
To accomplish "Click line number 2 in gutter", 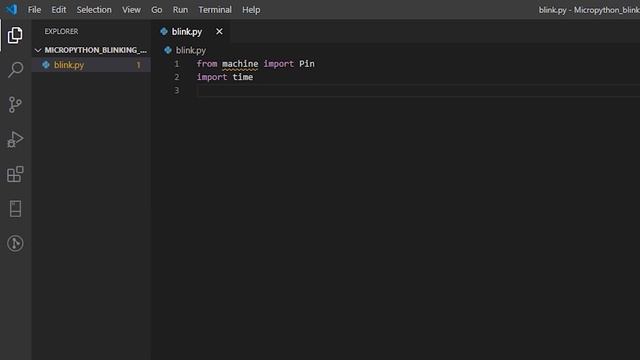I will pos(177,77).
